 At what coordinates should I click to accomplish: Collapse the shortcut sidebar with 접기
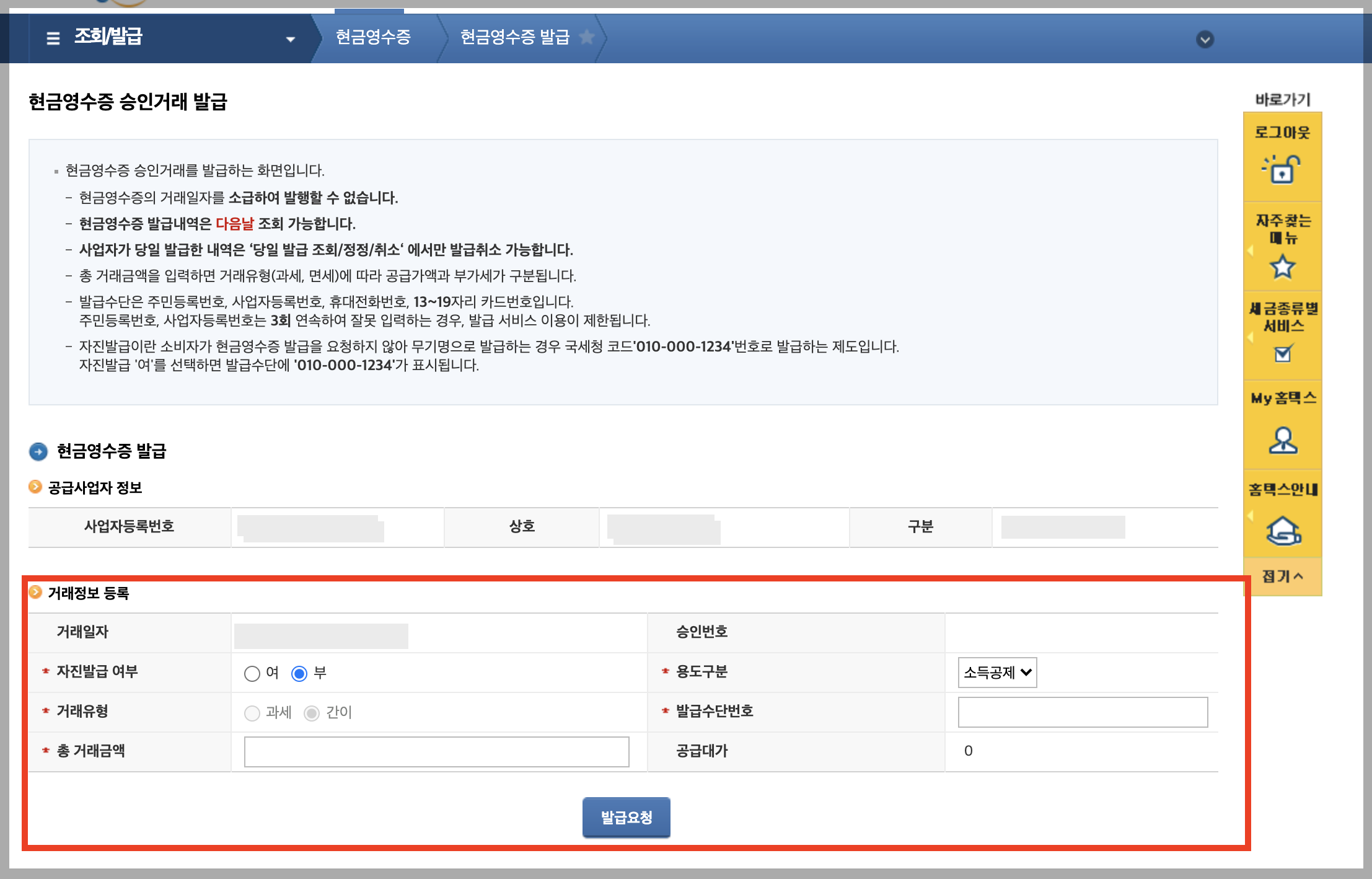coord(1282,576)
